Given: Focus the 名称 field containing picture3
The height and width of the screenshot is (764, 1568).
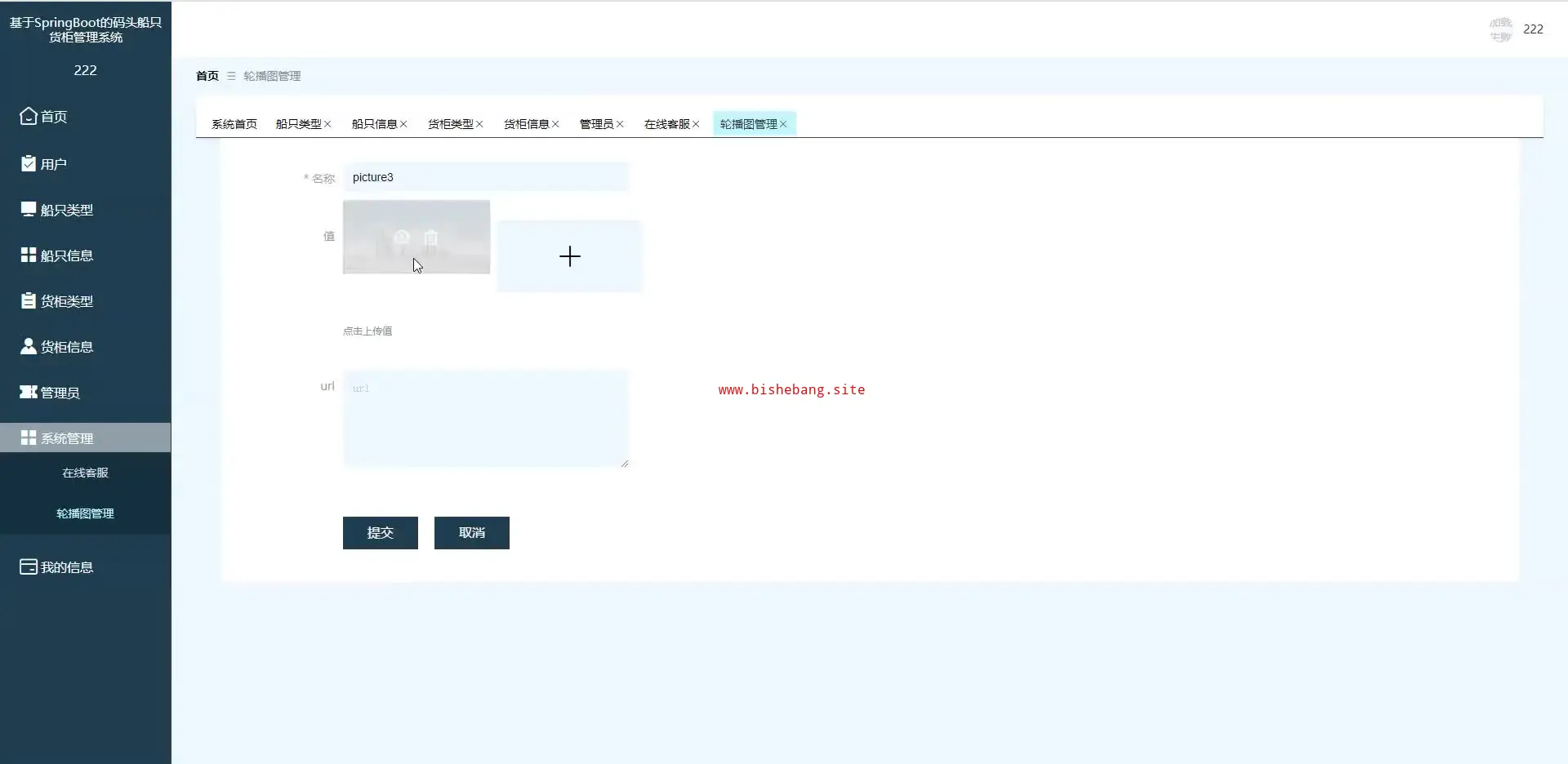Looking at the screenshot, I should point(486,177).
